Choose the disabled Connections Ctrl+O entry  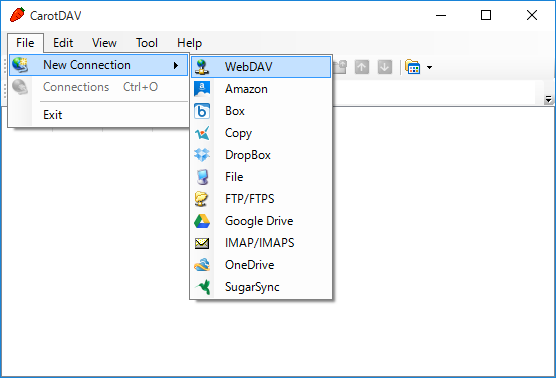click(98, 87)
